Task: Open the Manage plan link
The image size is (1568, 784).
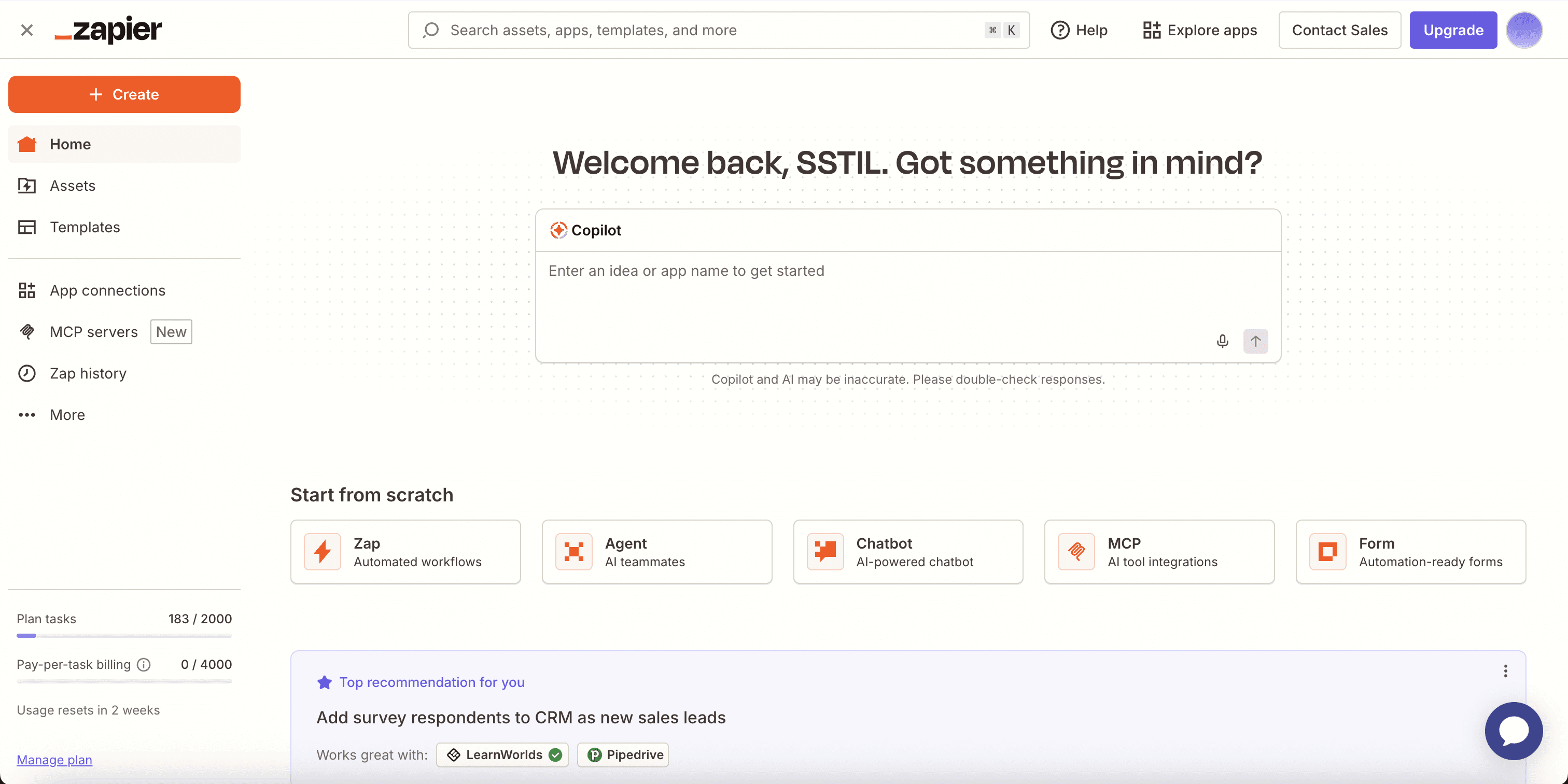Action: pos(54,760)
